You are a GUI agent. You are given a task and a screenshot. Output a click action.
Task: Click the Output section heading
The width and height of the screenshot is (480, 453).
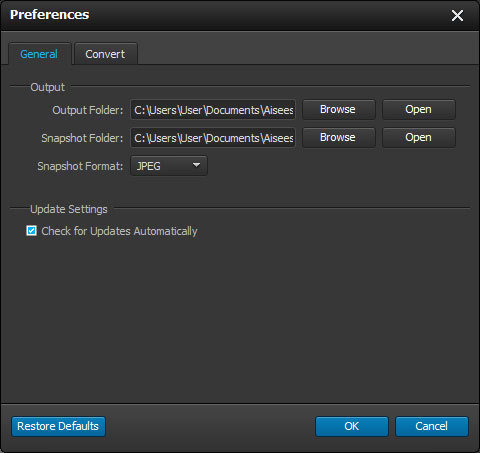(x=47, y=87)
